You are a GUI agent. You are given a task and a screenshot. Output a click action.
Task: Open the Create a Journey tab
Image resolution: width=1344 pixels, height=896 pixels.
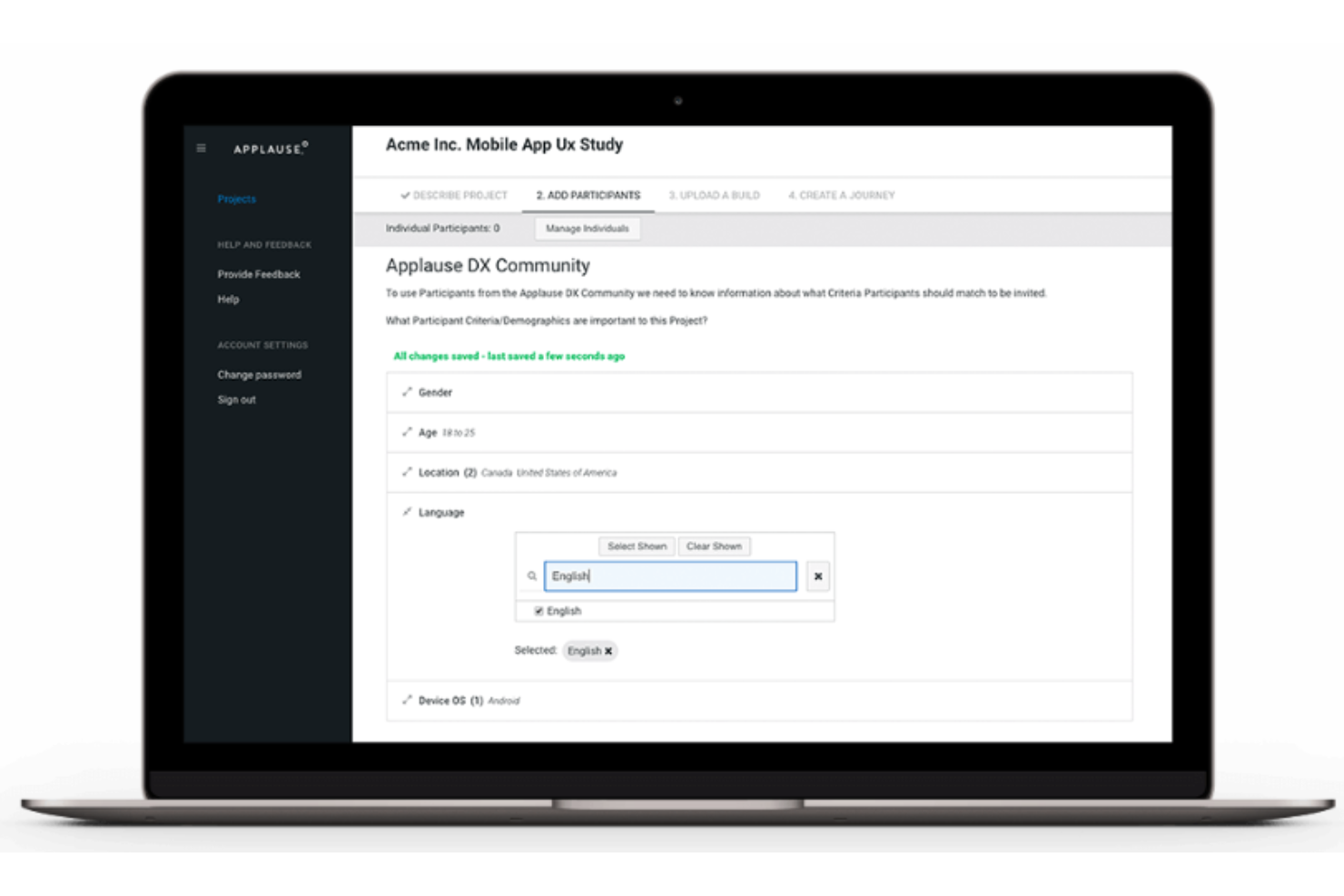(x=842, y=195)
